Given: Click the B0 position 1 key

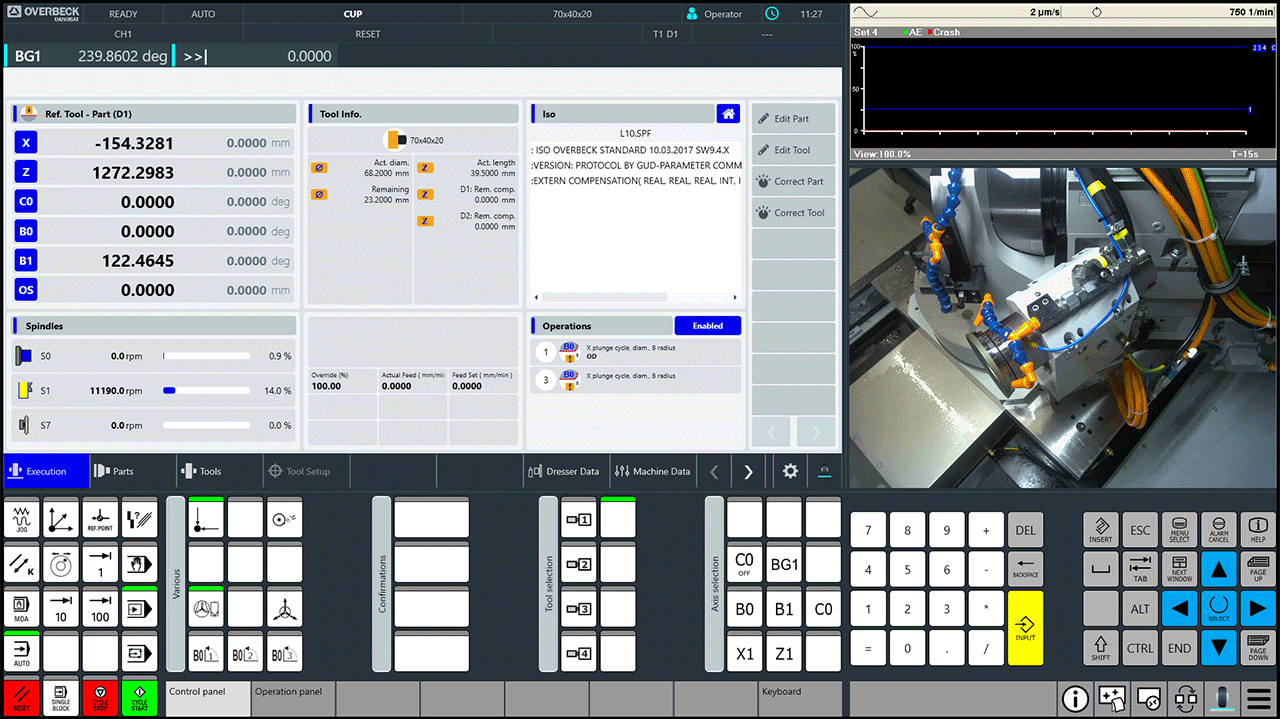Looking at the screenshot, I should point(206,651).
